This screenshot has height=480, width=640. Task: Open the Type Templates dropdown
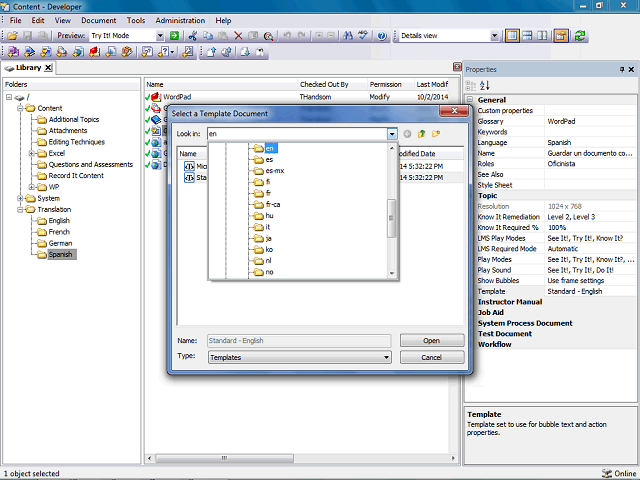point(386,358)
